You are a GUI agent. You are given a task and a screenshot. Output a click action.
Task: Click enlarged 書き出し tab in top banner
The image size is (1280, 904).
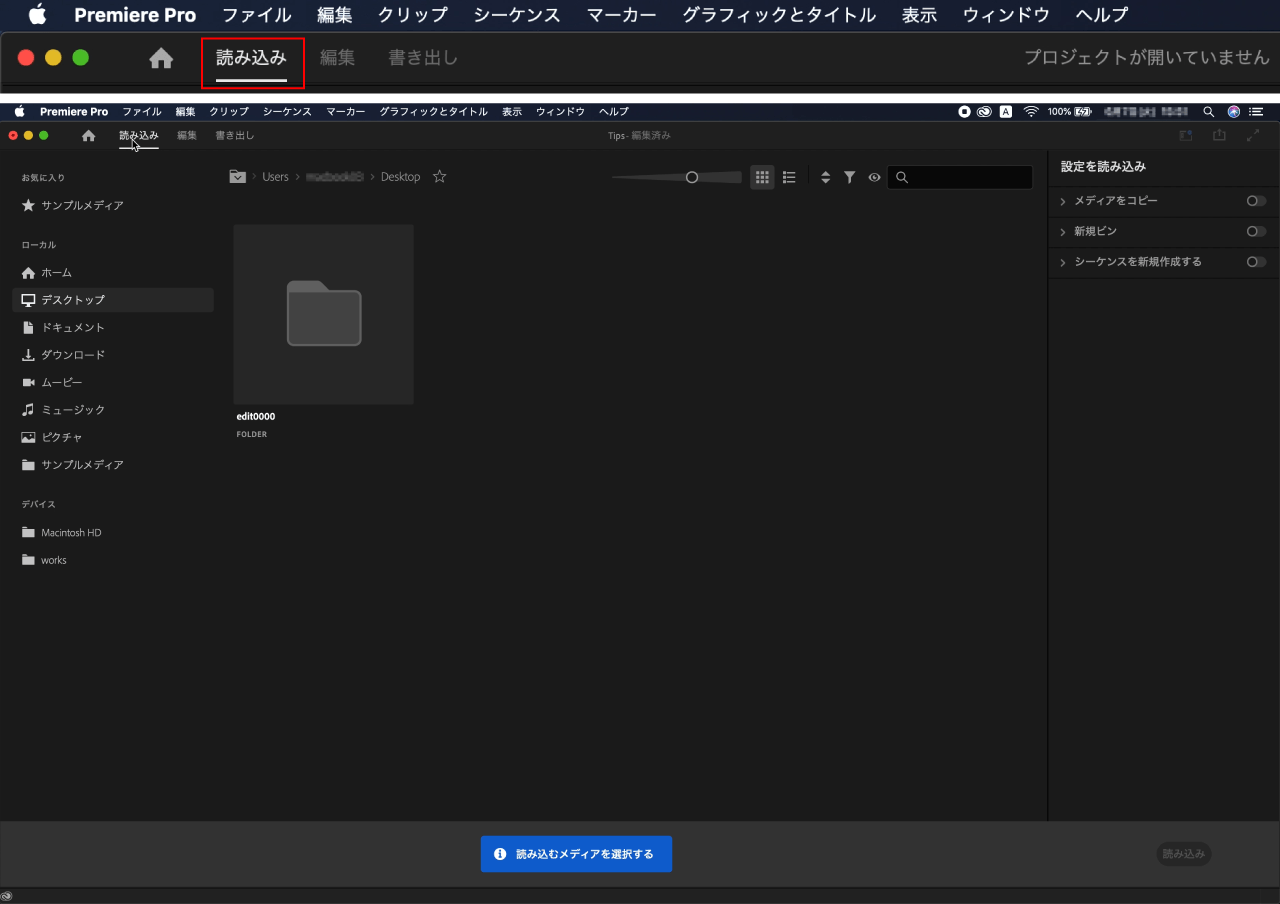(x=423, y=58)
